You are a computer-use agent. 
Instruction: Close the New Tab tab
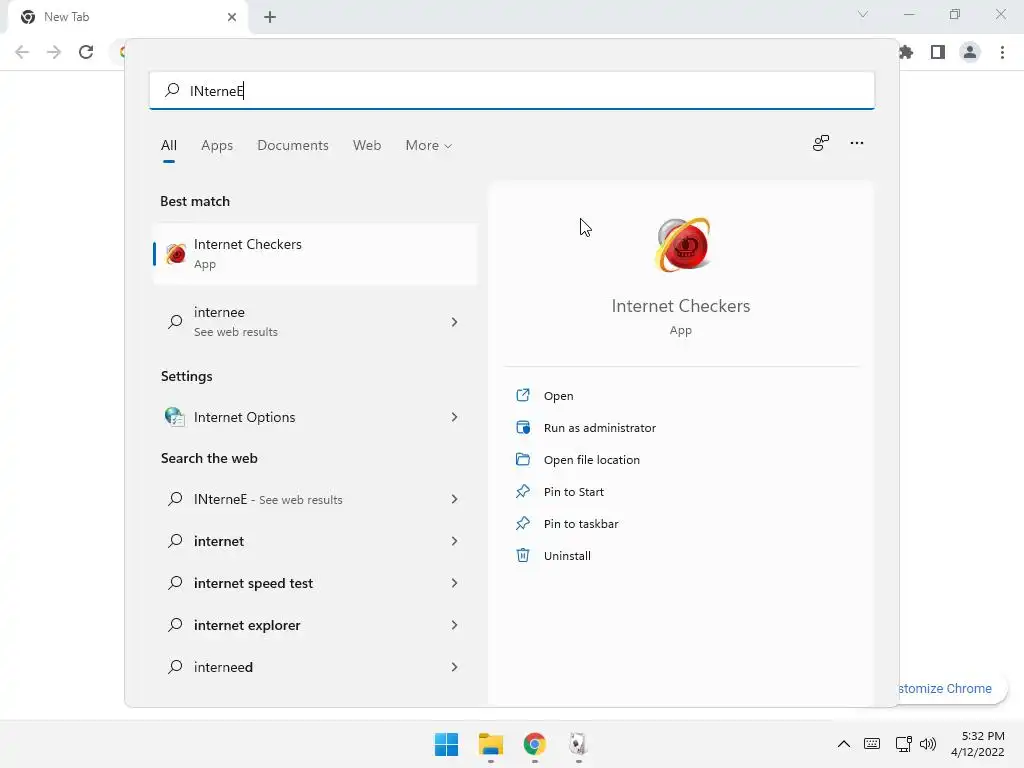pyautogui.click(x=232, y=17)
